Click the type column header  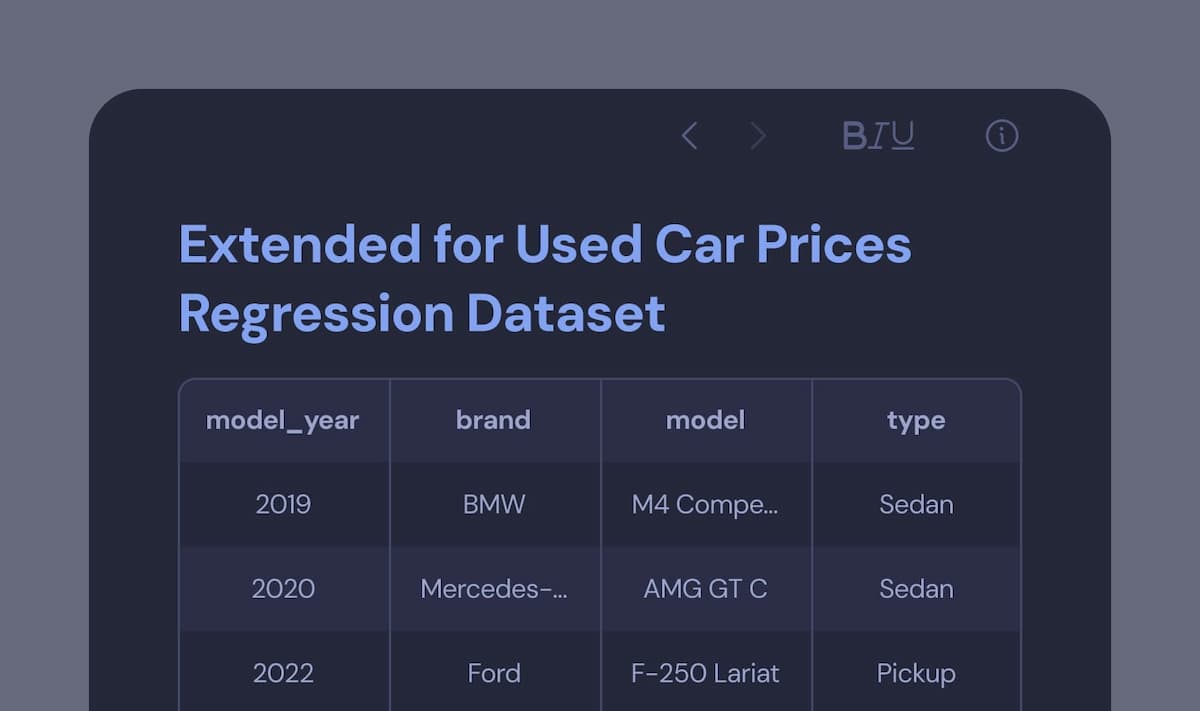point(916,420)
